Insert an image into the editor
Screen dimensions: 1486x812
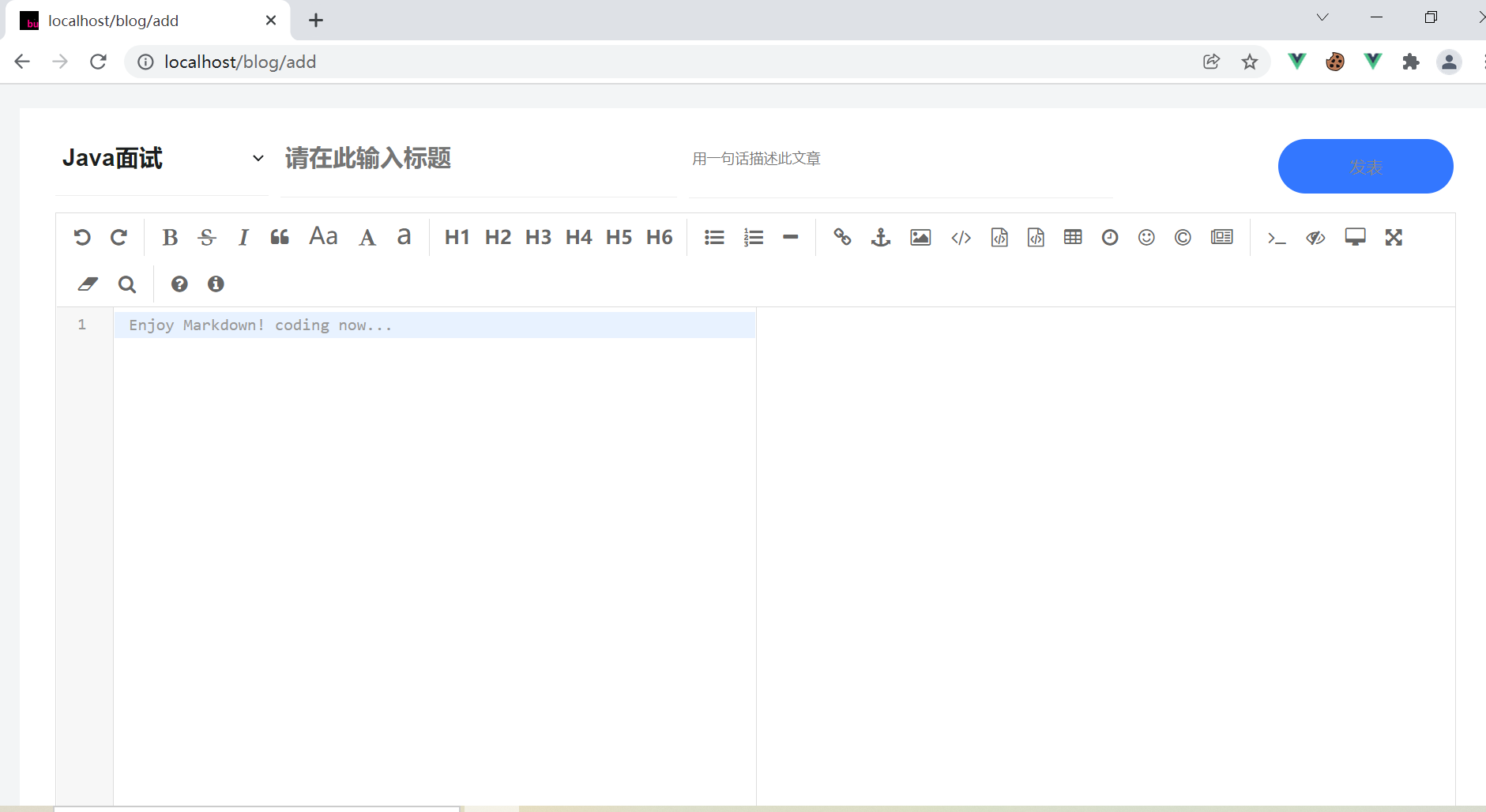919,237
